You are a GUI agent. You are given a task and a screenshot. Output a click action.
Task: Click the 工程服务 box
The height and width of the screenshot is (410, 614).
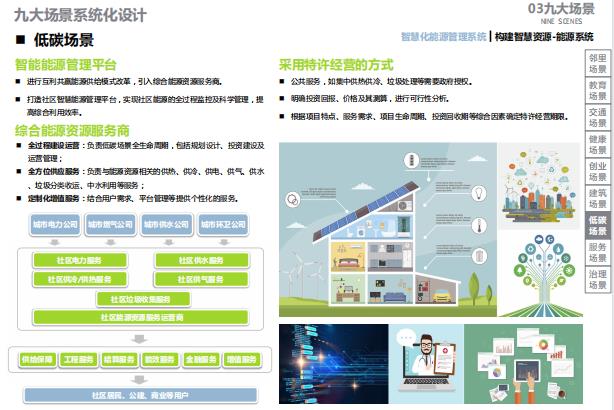pyautogui.click(x=78, y=359)
